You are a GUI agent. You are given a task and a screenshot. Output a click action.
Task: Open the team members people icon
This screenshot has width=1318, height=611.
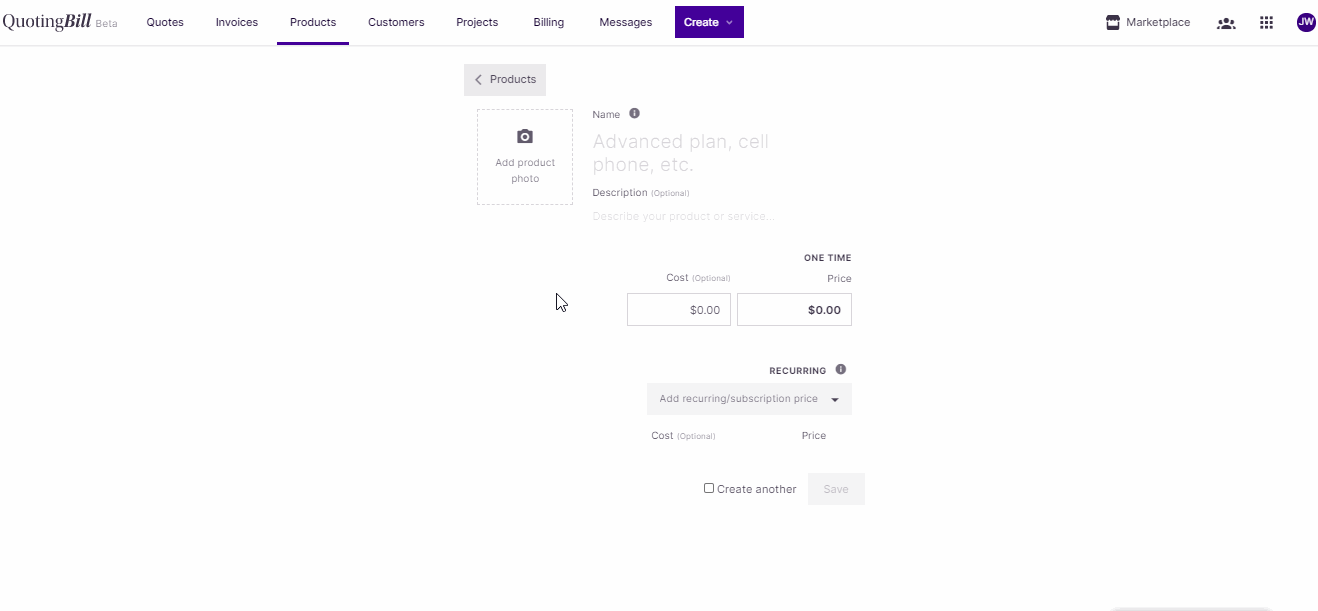coord(1226,23)
